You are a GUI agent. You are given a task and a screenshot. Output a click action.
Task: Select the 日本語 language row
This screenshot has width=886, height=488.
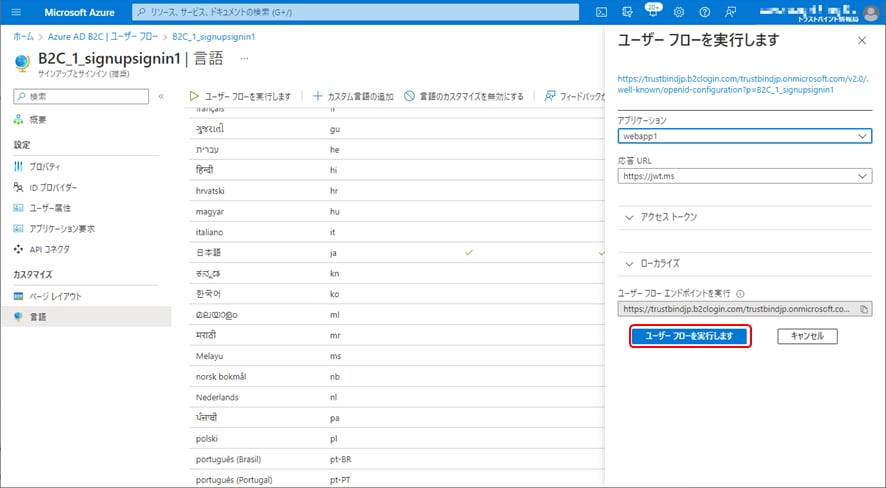point(397,252)
